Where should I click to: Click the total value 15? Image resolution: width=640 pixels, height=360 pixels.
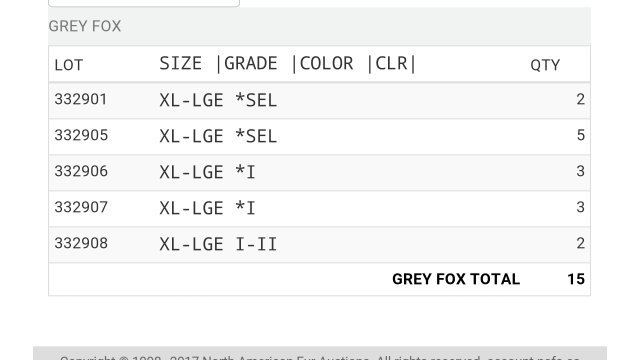576,279
